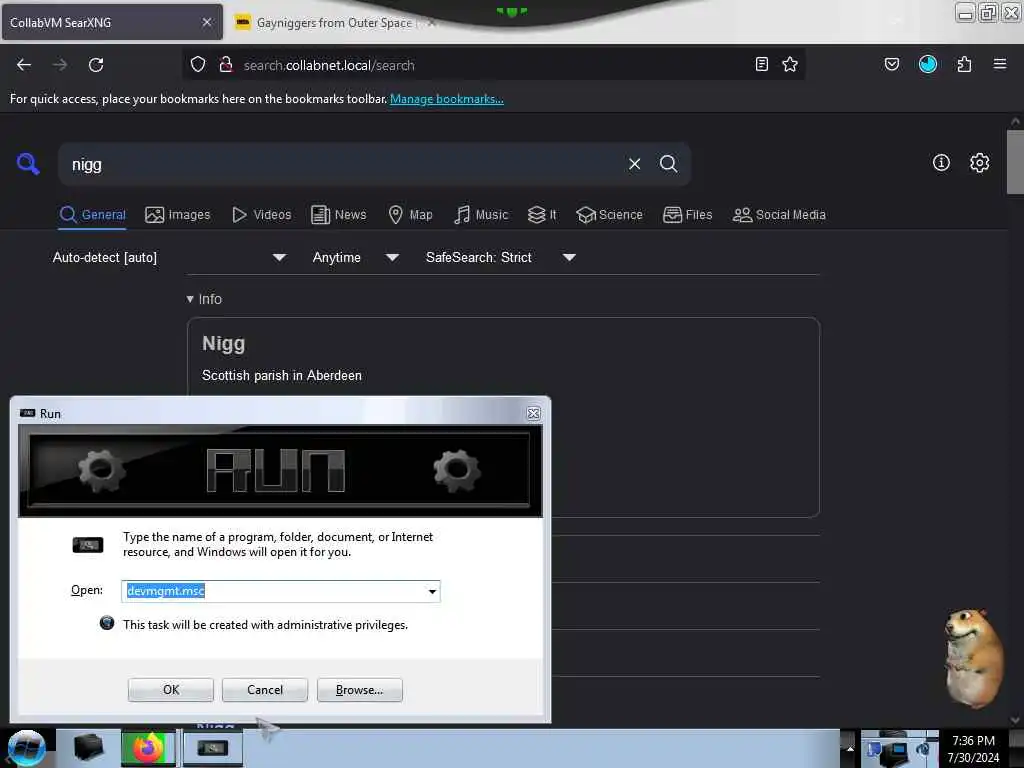Open the SafeSearch: Strict dropdown

coord(500,257)
